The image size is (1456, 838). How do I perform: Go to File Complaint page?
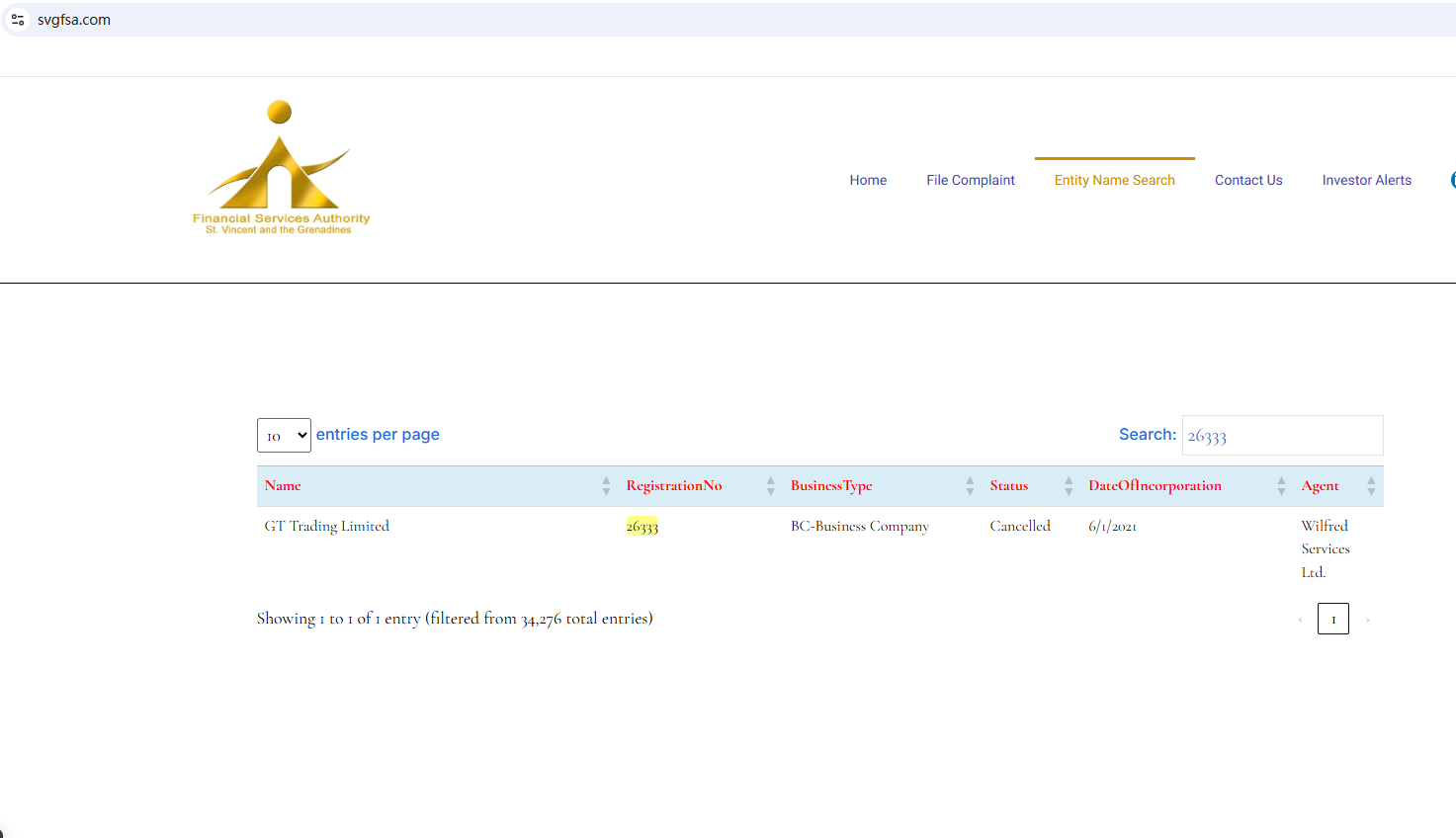pyautogui.click(x=970, y=180)
